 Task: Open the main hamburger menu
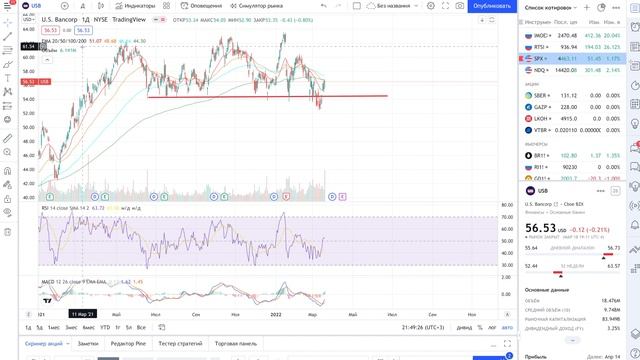[x=7, y=6]
